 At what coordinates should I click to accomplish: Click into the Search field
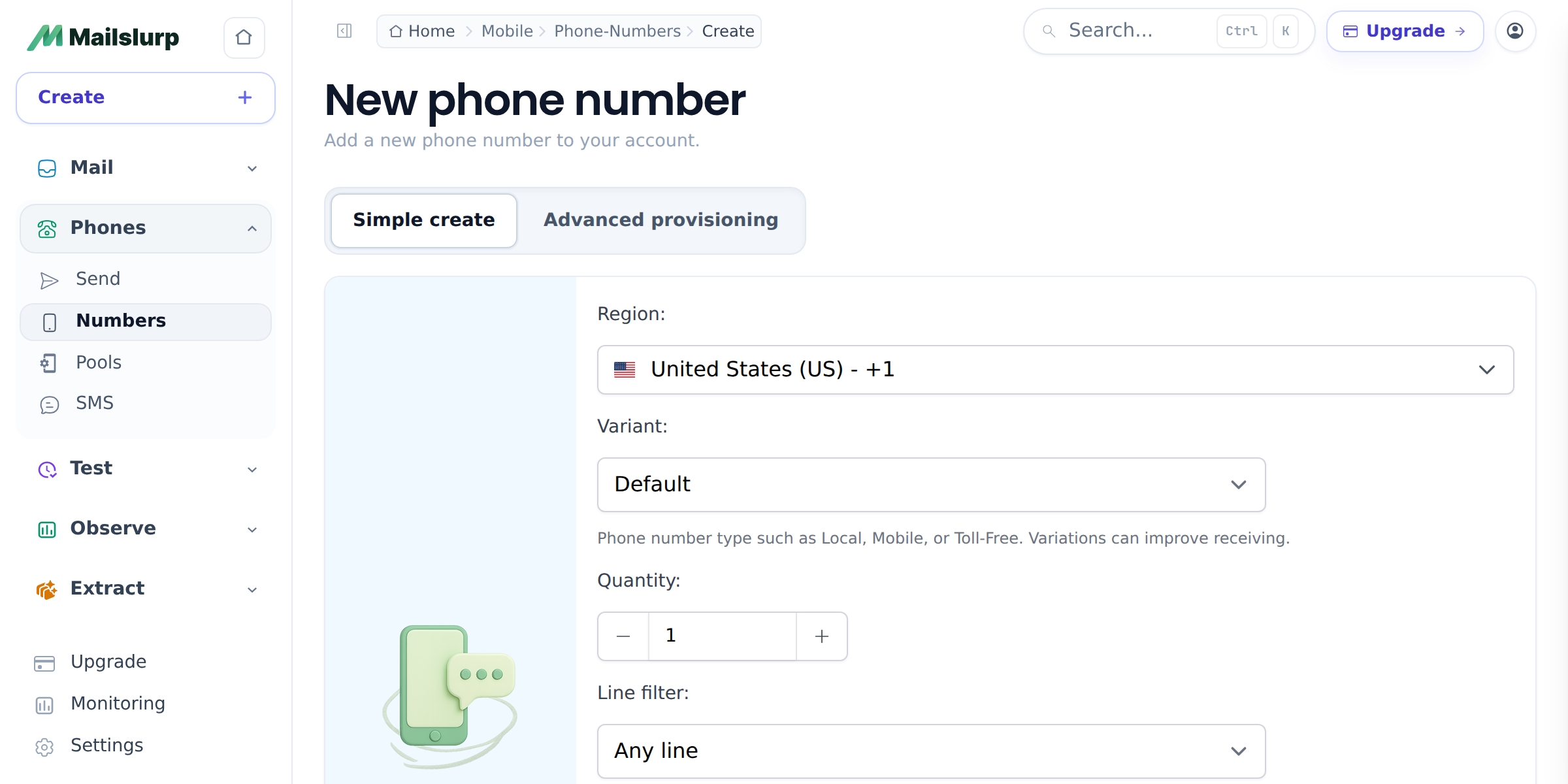coord(1137,31)
